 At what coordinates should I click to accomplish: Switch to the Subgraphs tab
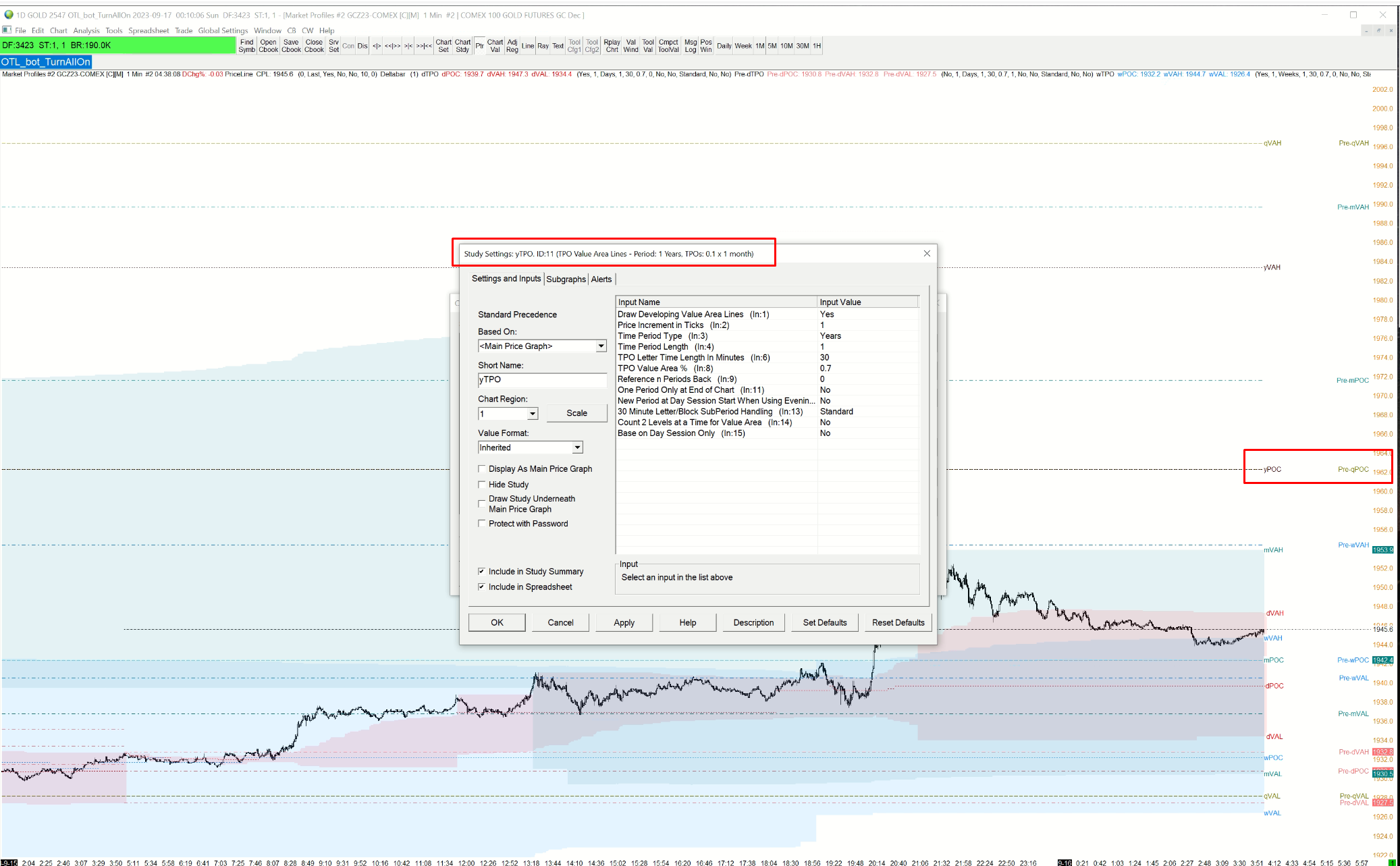[x=566, y=279]
